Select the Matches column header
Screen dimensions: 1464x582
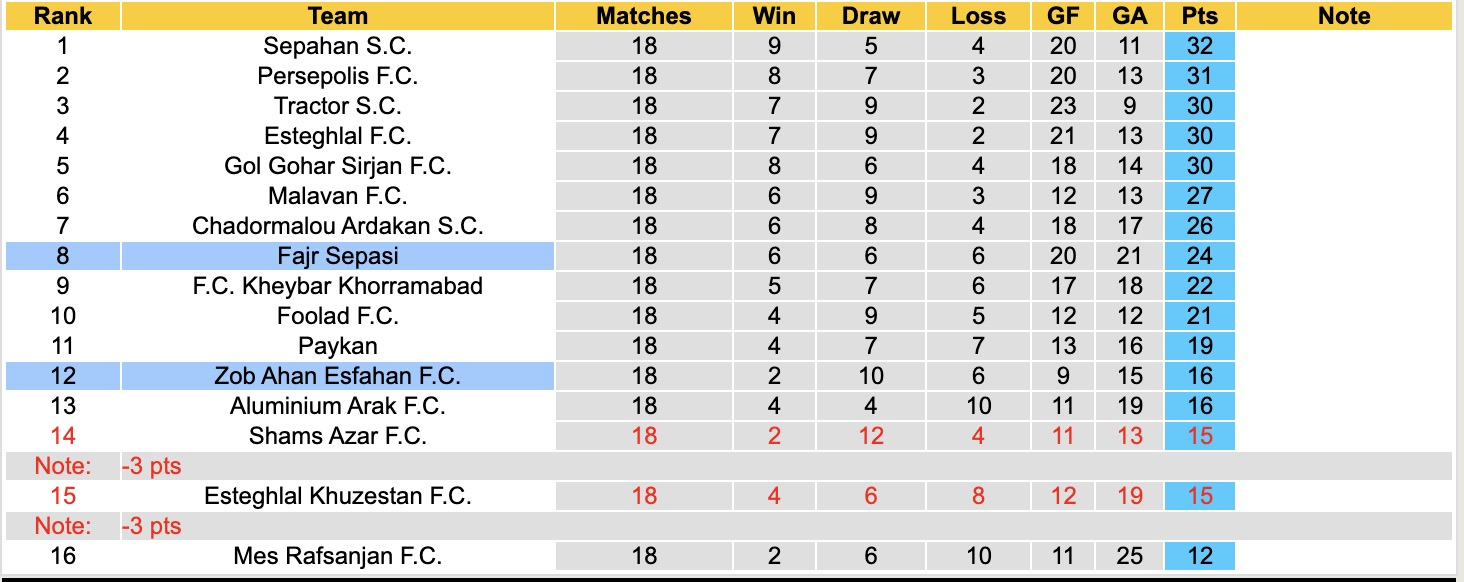pos(643,16)
